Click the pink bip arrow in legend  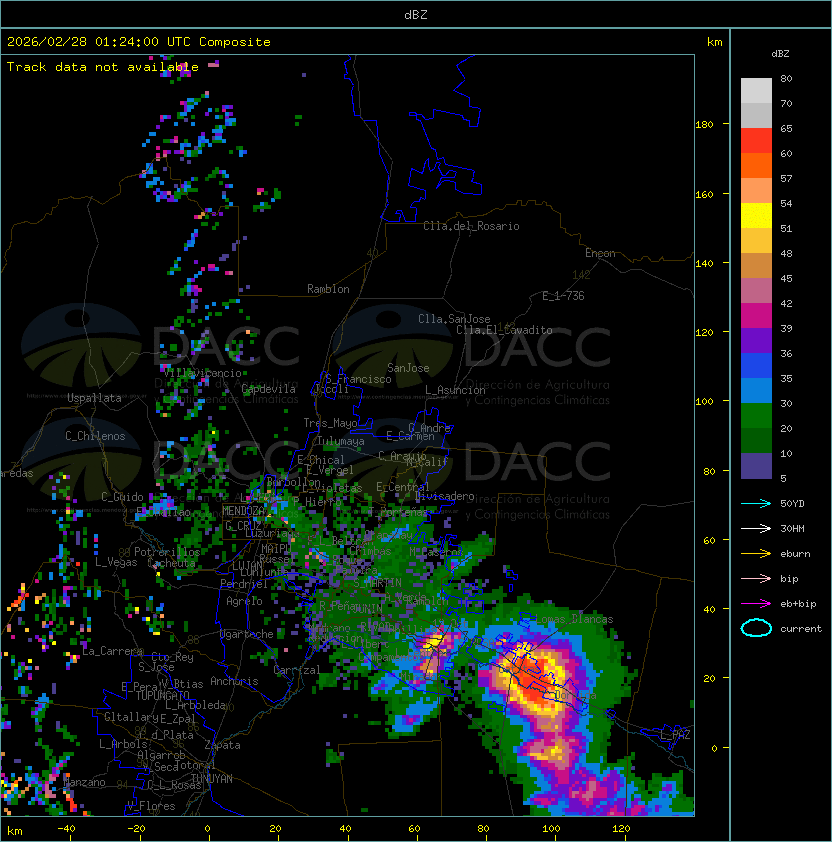(756, 579)
